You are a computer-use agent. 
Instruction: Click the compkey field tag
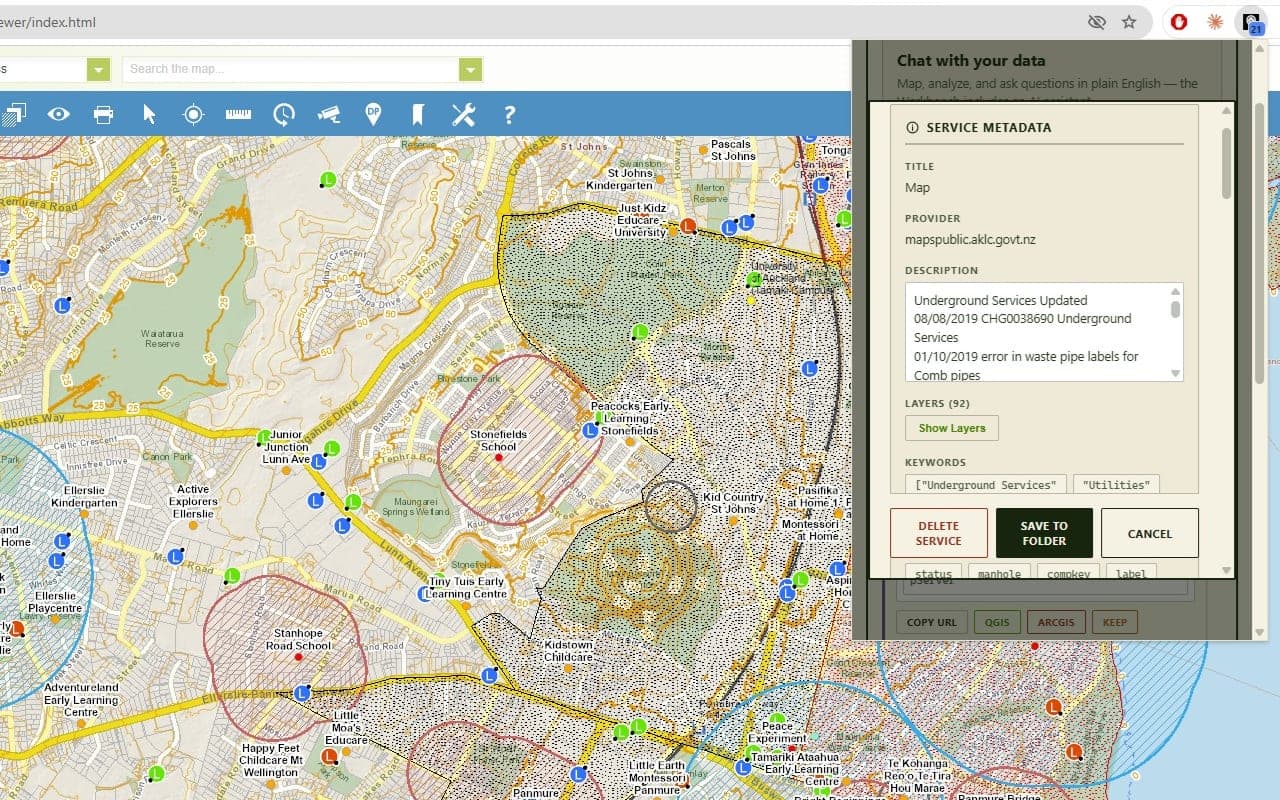(x=1068, y=574)
